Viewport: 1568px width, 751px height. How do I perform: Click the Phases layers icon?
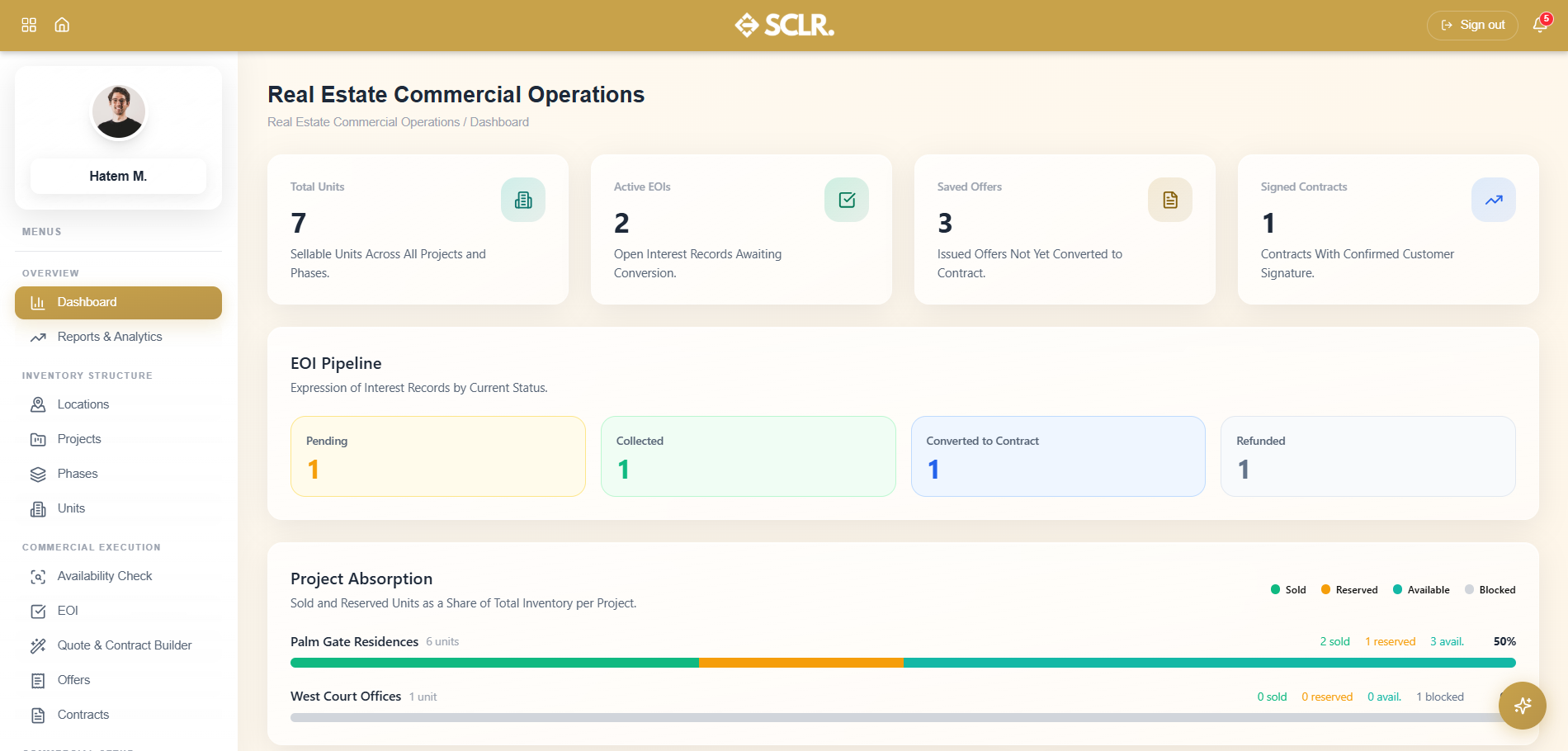point(38,475)
